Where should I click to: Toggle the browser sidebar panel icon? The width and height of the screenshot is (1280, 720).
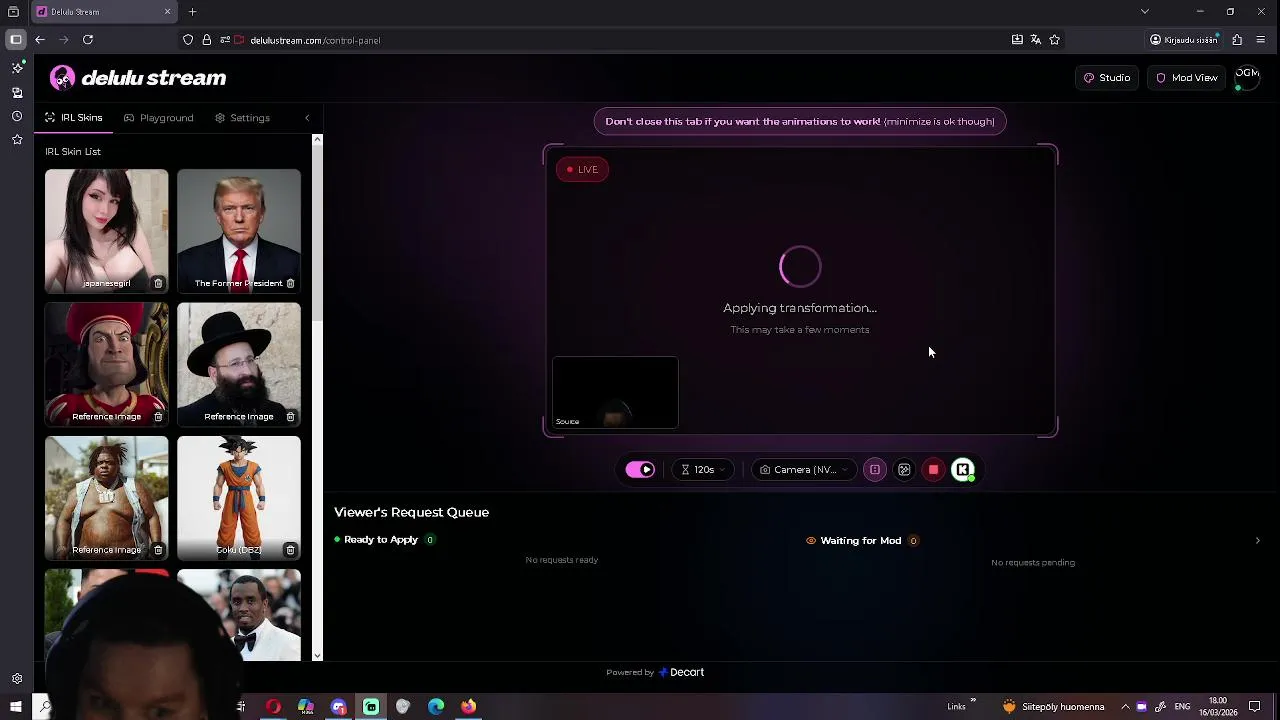[x=16, y=40]
